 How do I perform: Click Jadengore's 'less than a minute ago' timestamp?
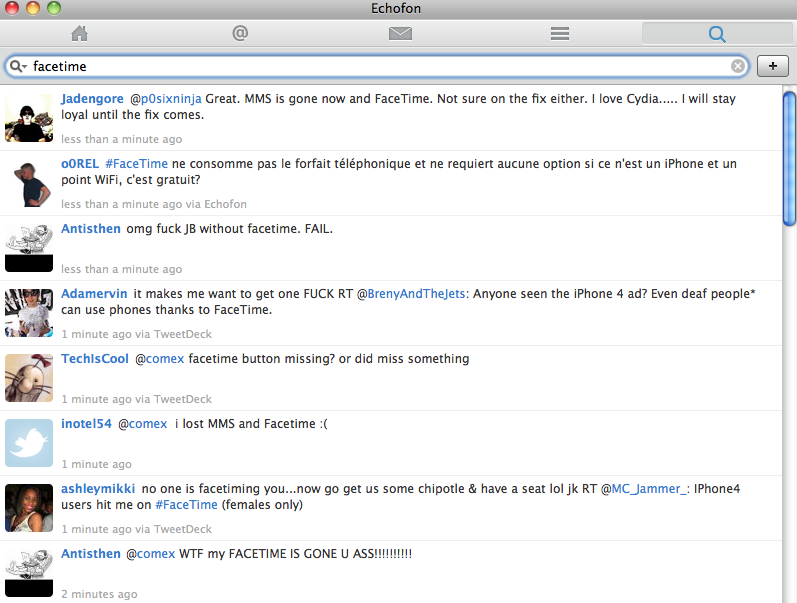point(121,139)
